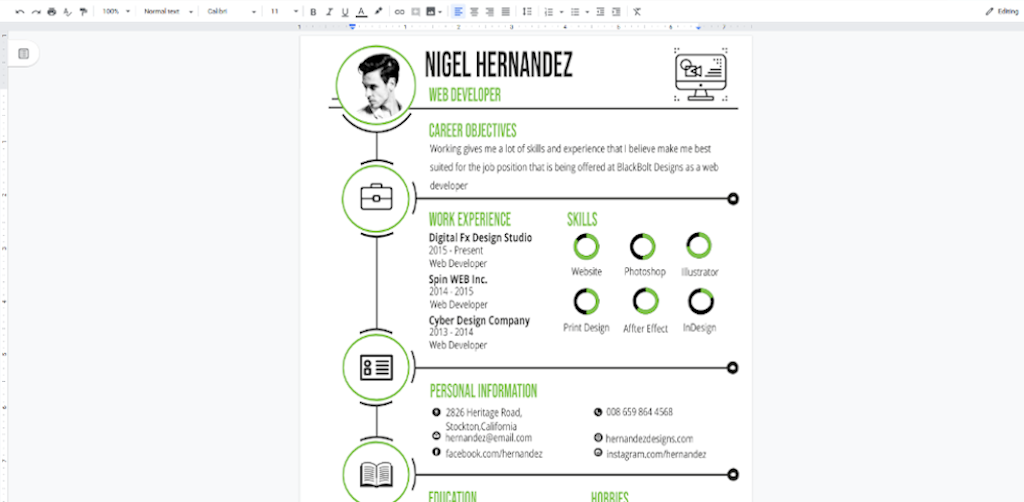Run spelling and grammar check
The image size is (1024, 502).
pyautogui.click(x=67, y=12)
